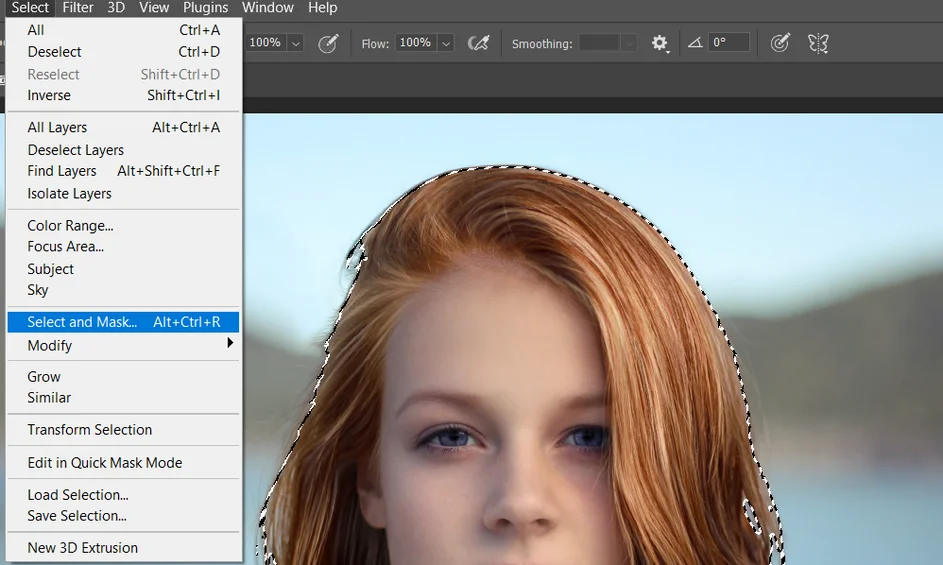The height and width of the screenshot is (565, 943).
Task: Click the pressure for opacity icon
Action: click(x=328, y=43)
